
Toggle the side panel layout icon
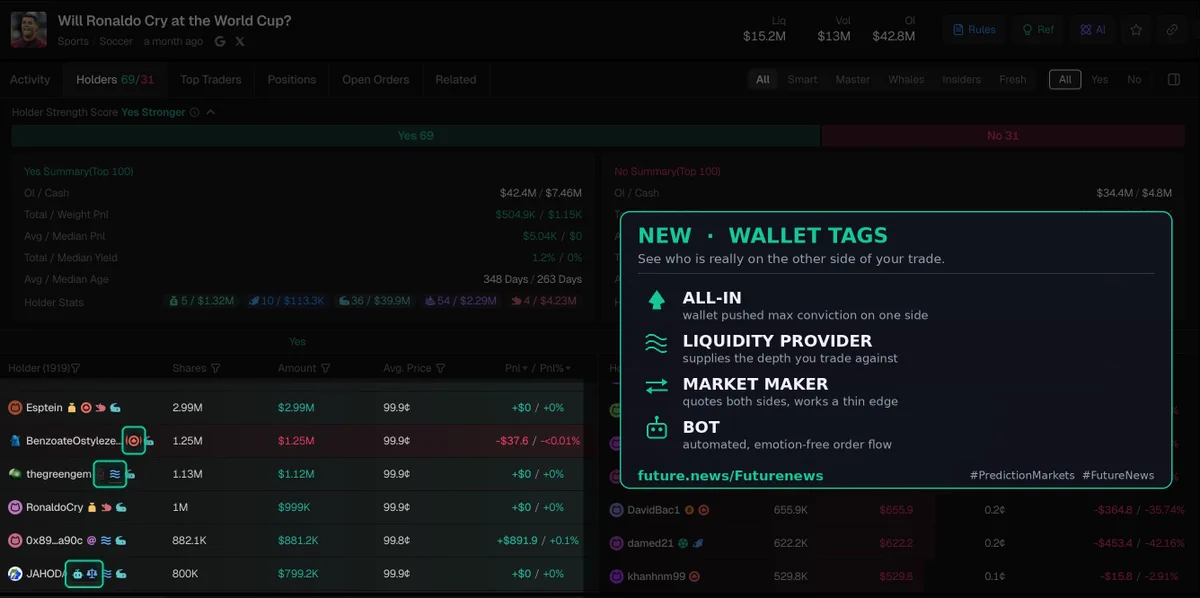1174,79
